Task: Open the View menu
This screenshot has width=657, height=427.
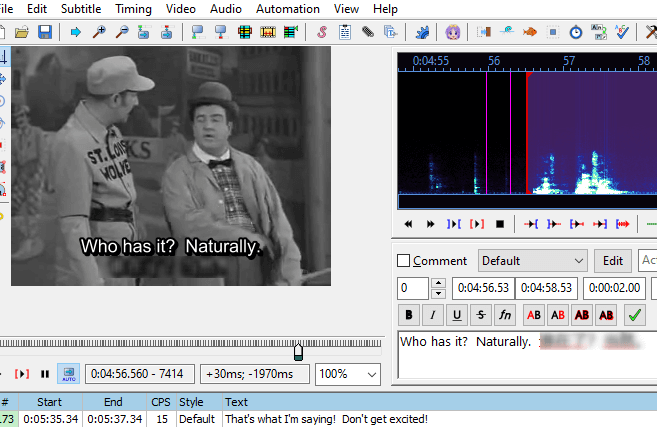Action: click(x=346, y=9)
